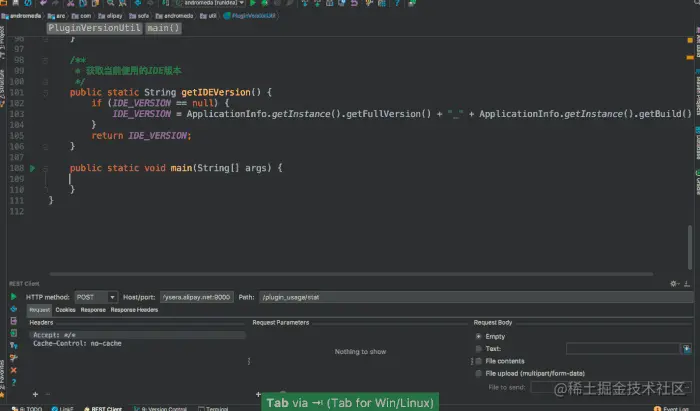The height and width of the screenshot is (411, 700).
Task: Click the hide panel icon beside the gear
Action: [x=687, y=283]
